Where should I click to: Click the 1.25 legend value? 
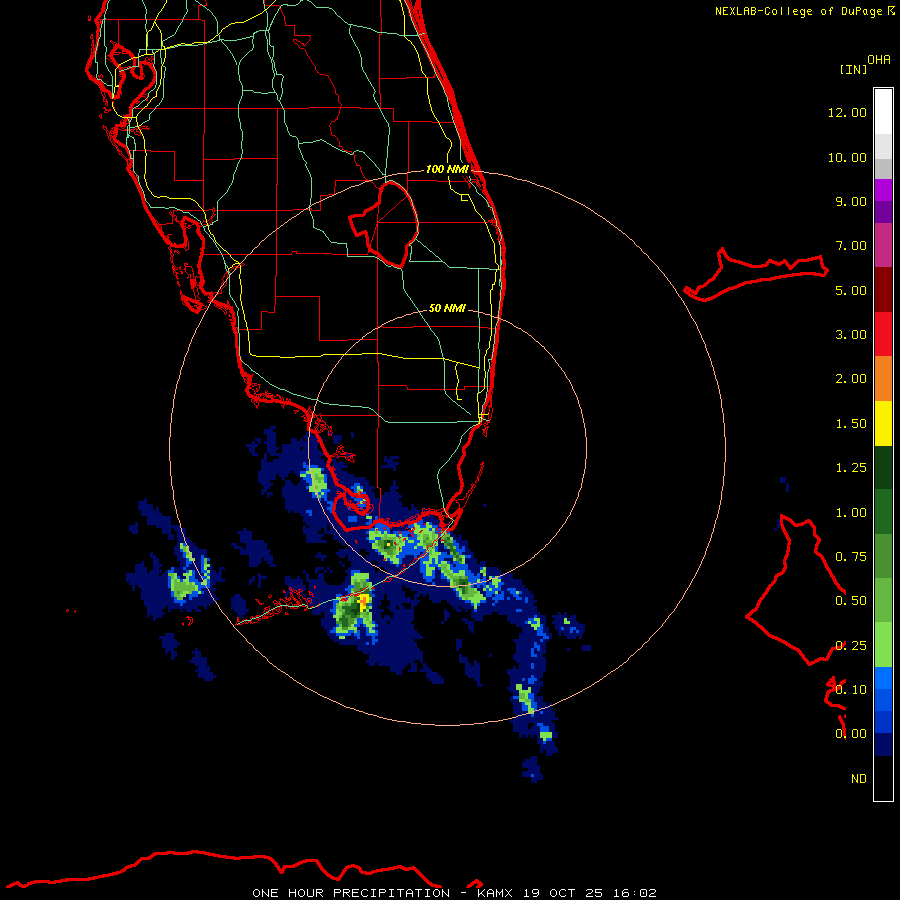(851, 468)
